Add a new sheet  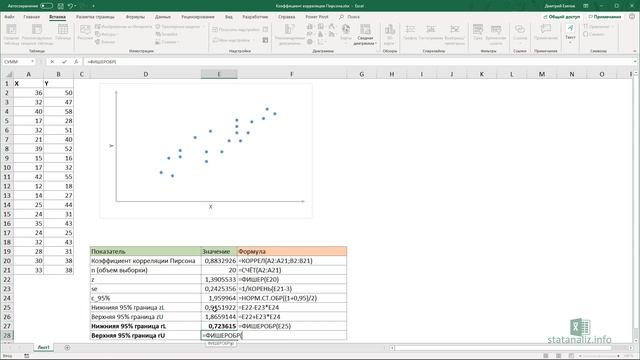[x=67, y=348]
